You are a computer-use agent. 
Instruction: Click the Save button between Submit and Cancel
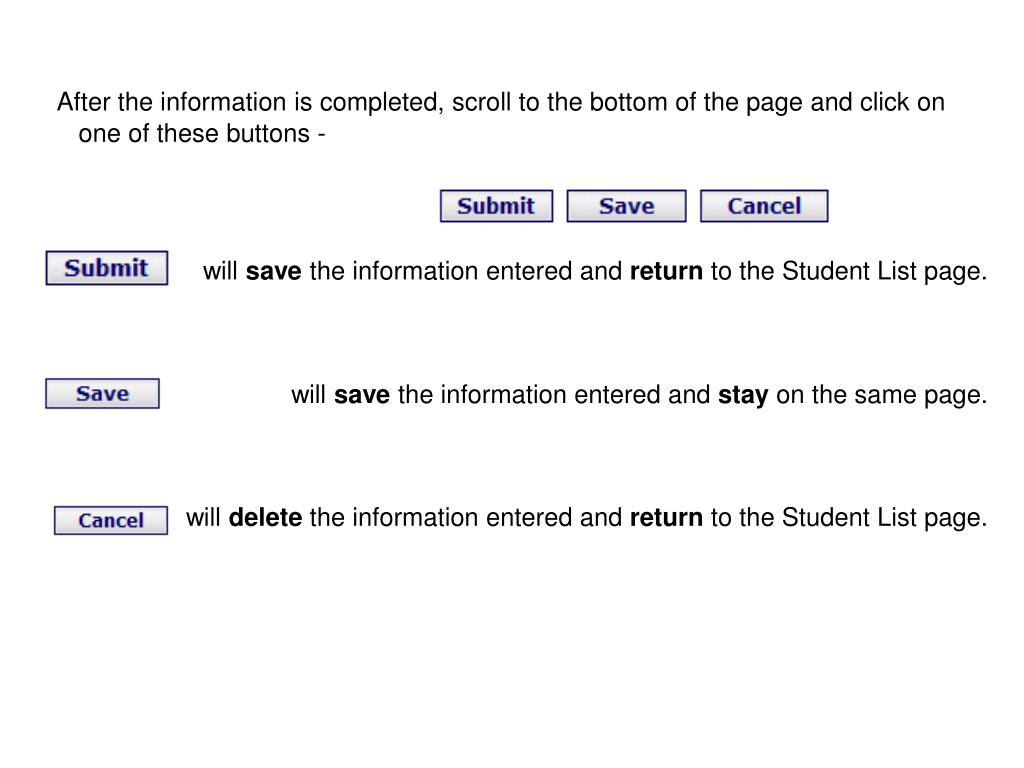tap(626, 206)
